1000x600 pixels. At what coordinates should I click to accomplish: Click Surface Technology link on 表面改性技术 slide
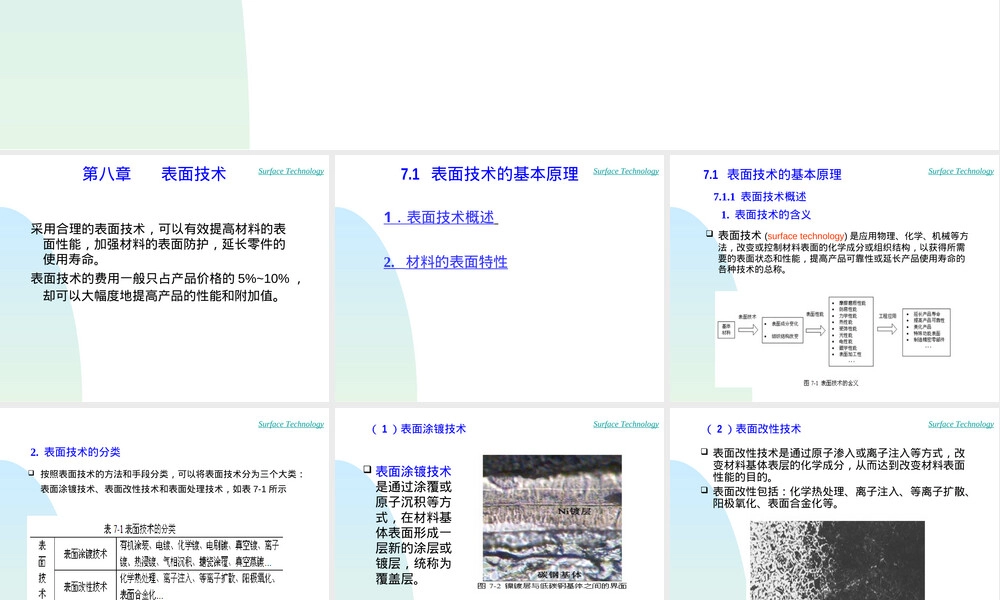(960, 424)
